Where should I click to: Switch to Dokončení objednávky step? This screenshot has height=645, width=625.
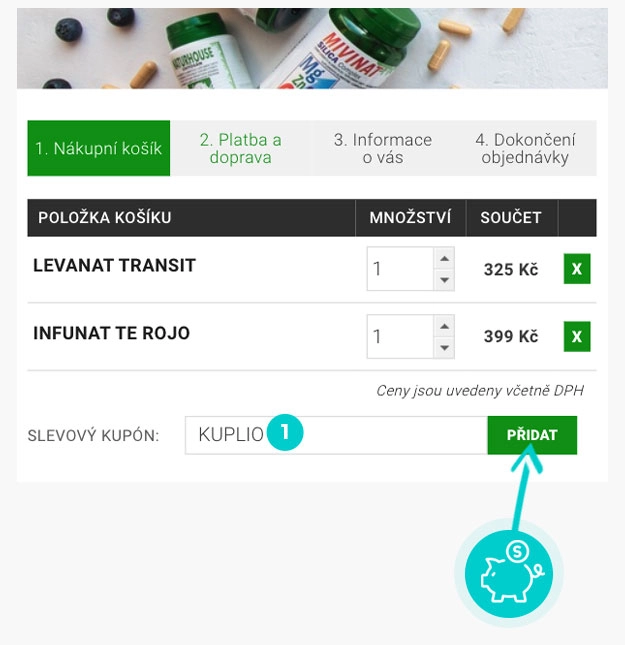[525, 148]
